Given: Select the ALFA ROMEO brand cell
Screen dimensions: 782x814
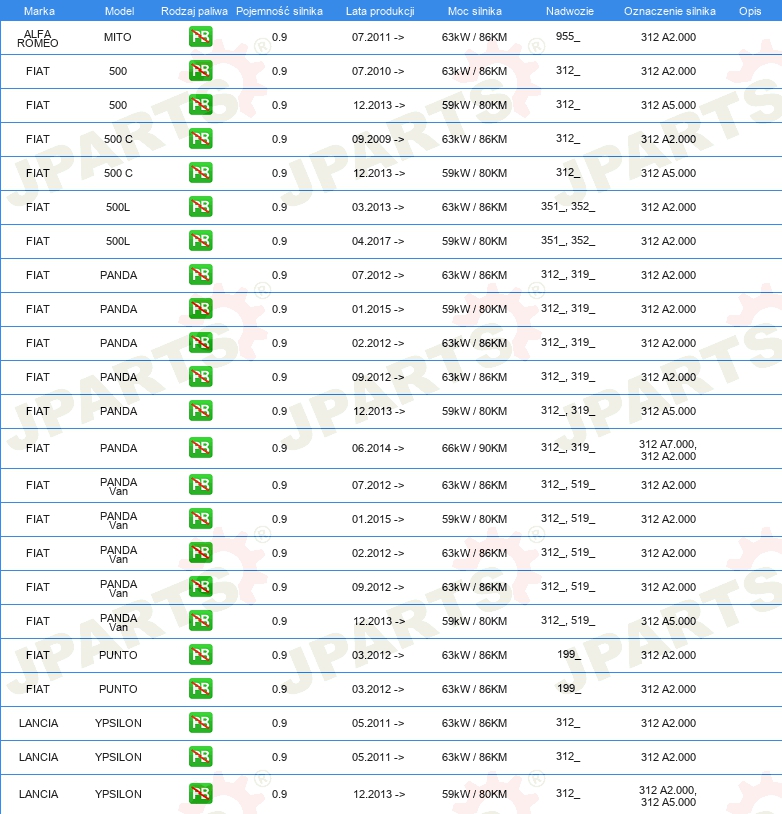Looking at the screenshot, I should pos(38,38).
